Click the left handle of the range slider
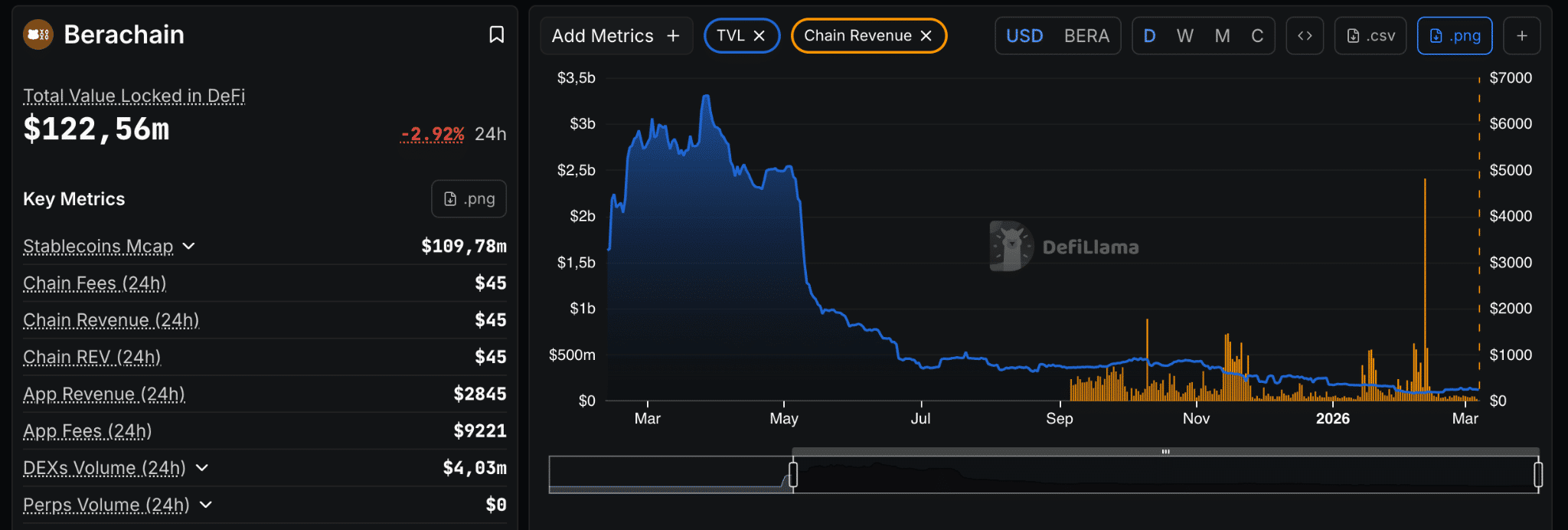 793,475
